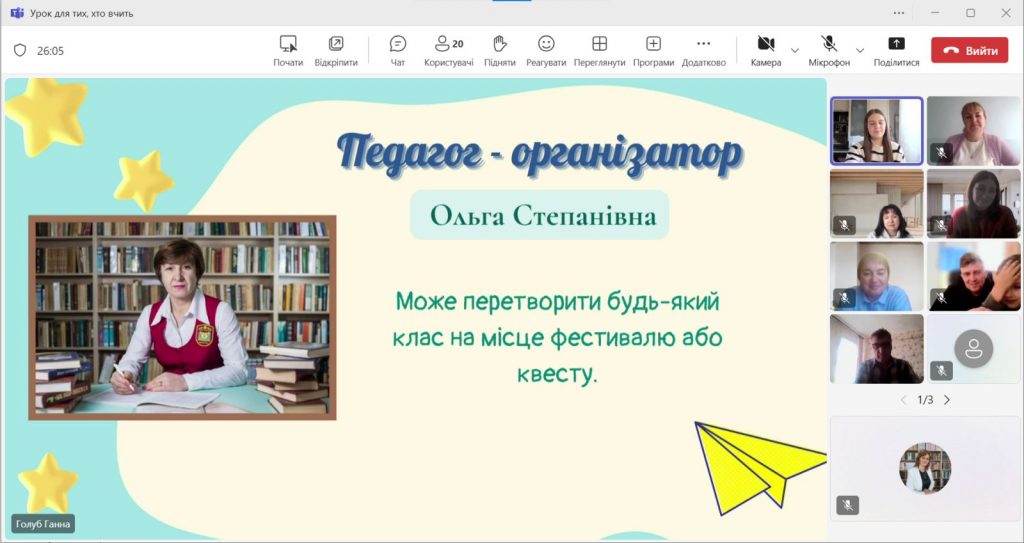
Task: Leave the meeting with Вийти button
Action: [x=969, y=50]
